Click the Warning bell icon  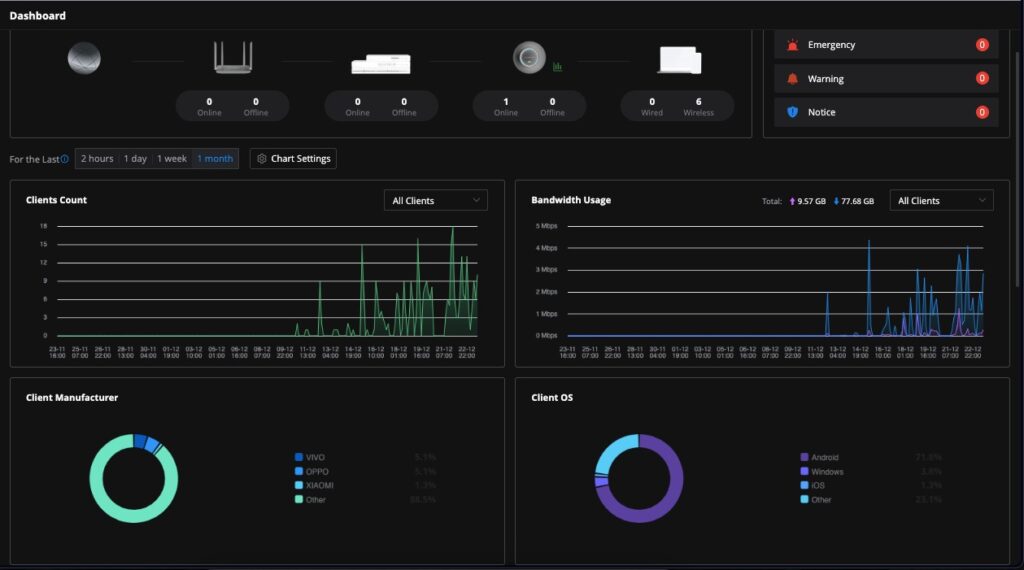click(x=792, y=79)
